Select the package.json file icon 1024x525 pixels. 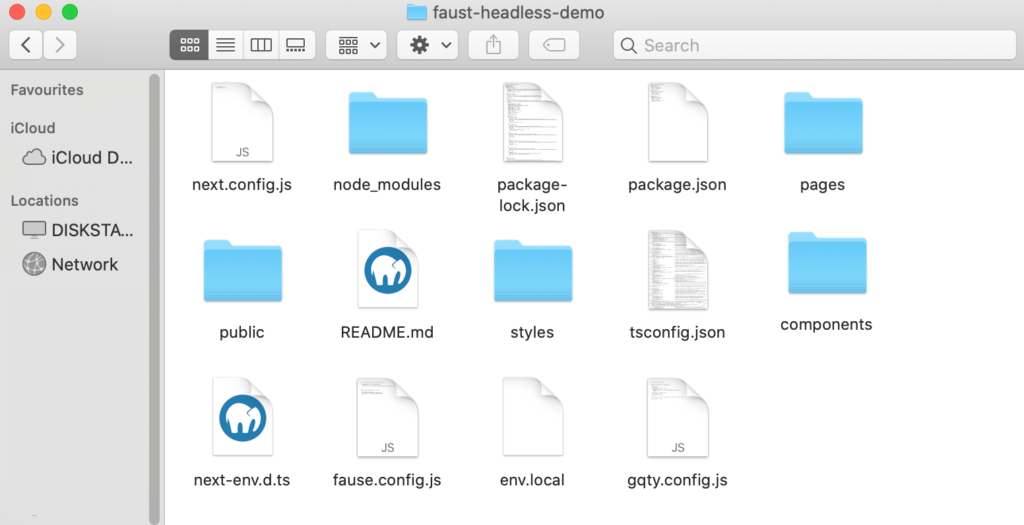pyautogui.click(x=678, y=122)
